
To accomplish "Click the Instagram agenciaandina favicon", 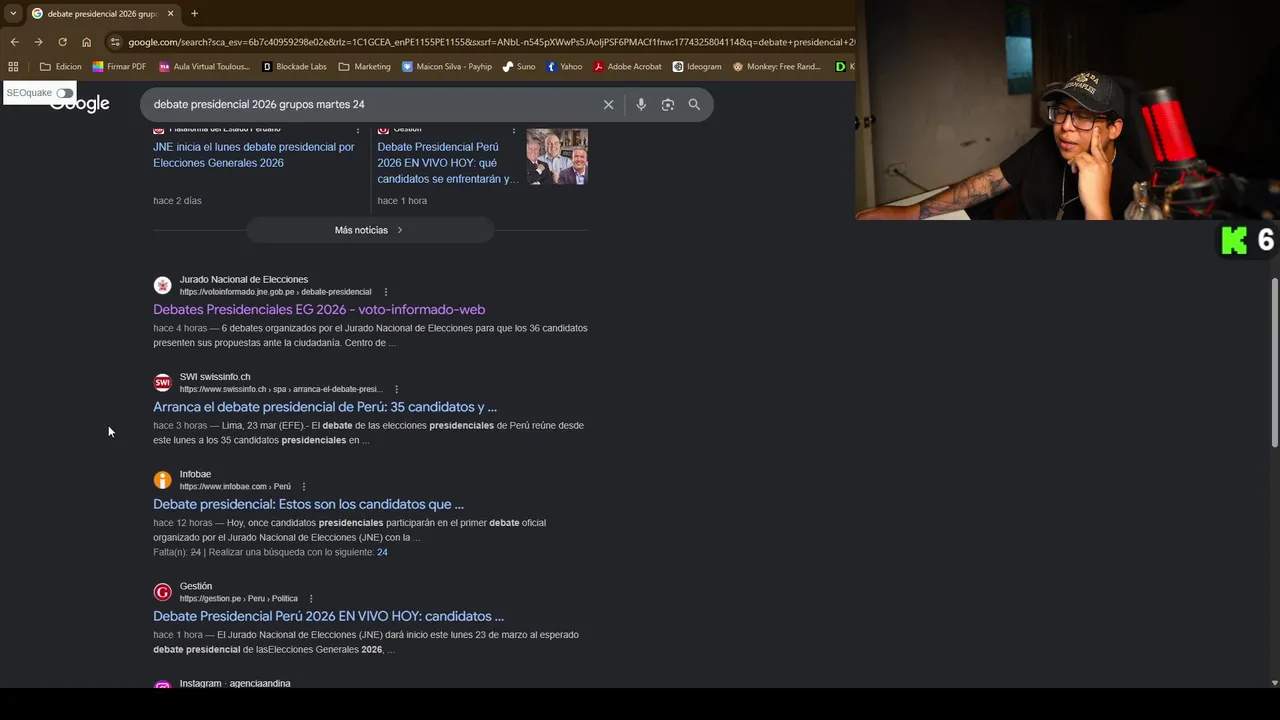I will pyautogui.click(x=162, y=685).
